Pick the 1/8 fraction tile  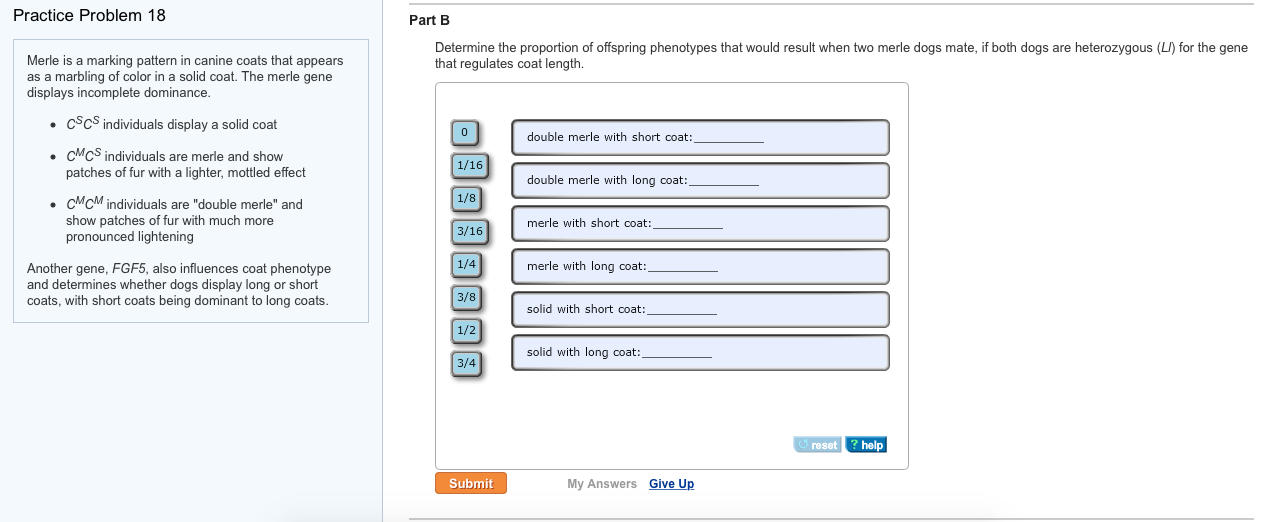pyautogui.click(x=466, y=198)
